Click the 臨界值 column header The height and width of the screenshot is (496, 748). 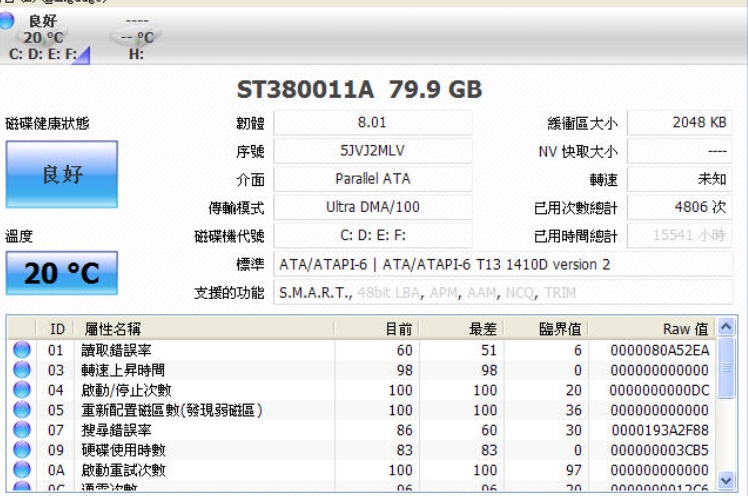546,329
